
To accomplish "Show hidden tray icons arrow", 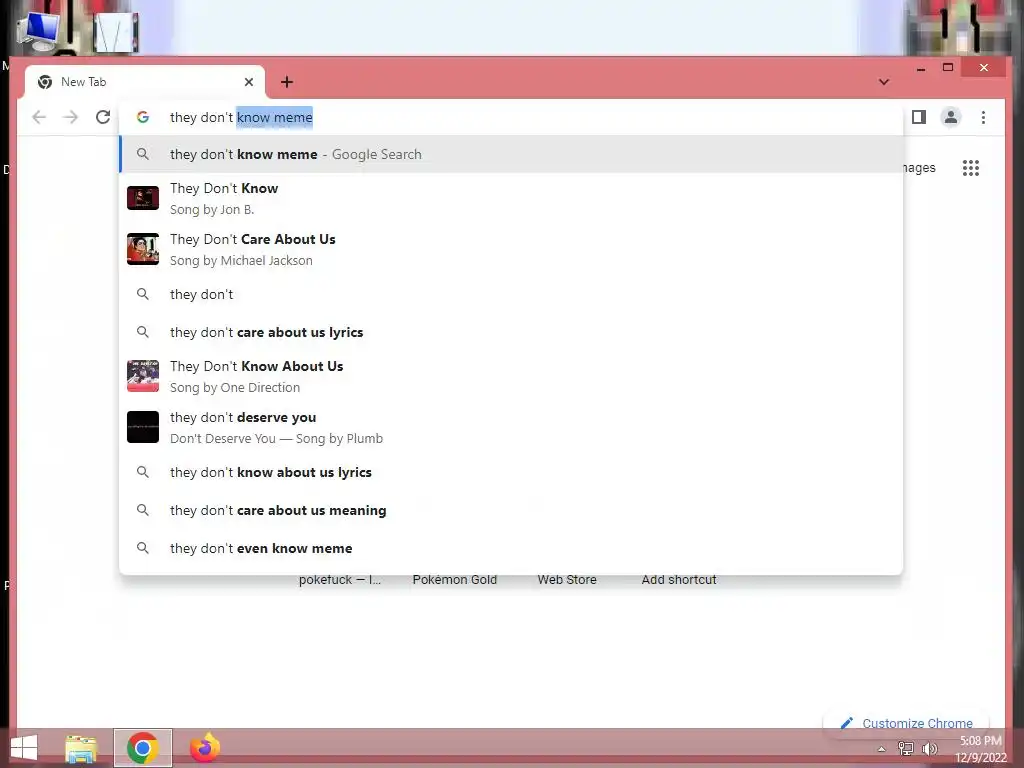I will (x=881, y=749).
